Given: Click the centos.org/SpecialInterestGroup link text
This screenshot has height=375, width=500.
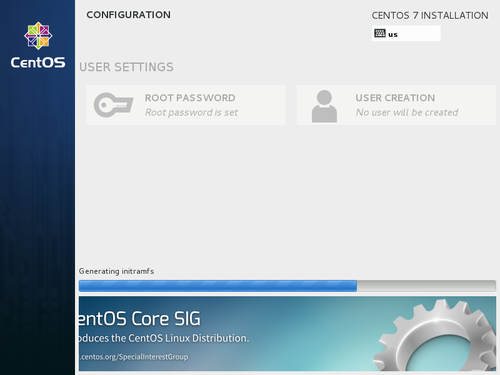Looking at the screenshot, I should 134,357.
